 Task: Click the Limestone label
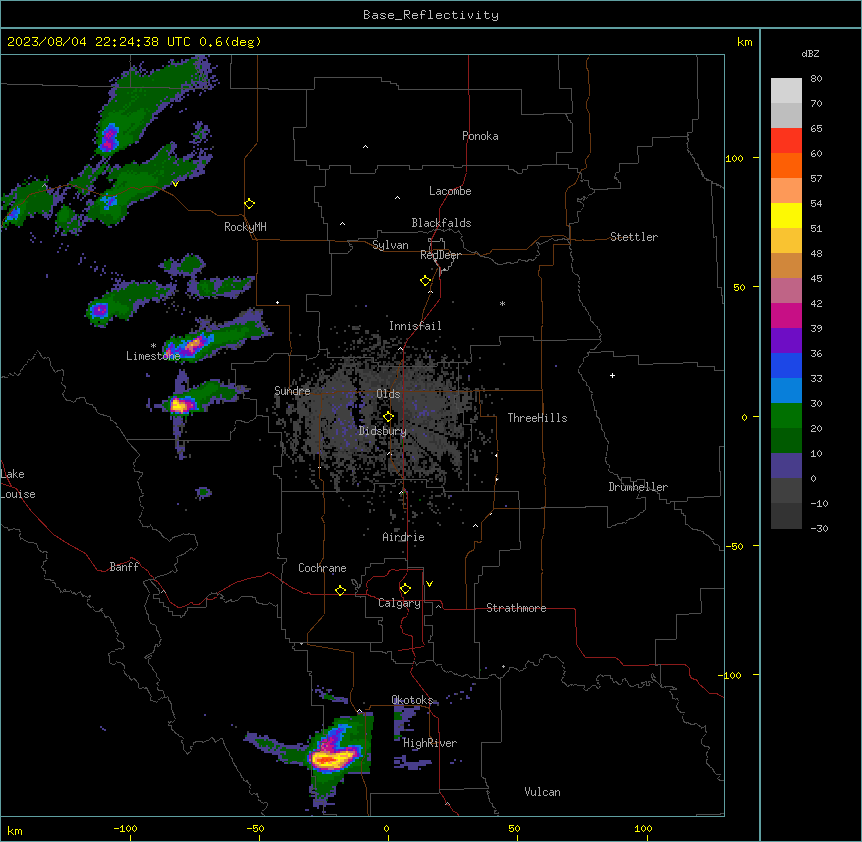click(x=153, y=356)
